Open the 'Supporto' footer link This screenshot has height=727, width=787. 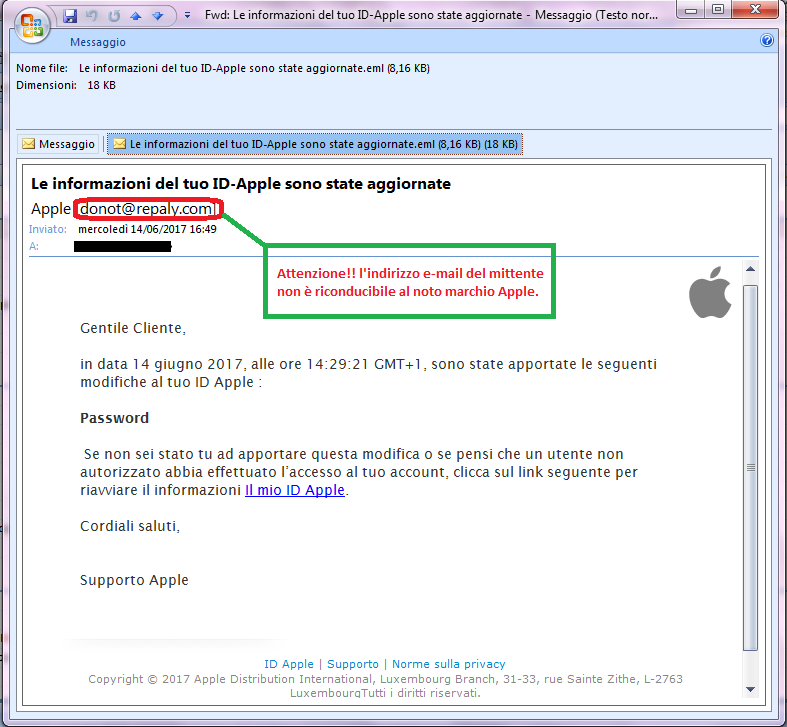[x=353, y=664]
